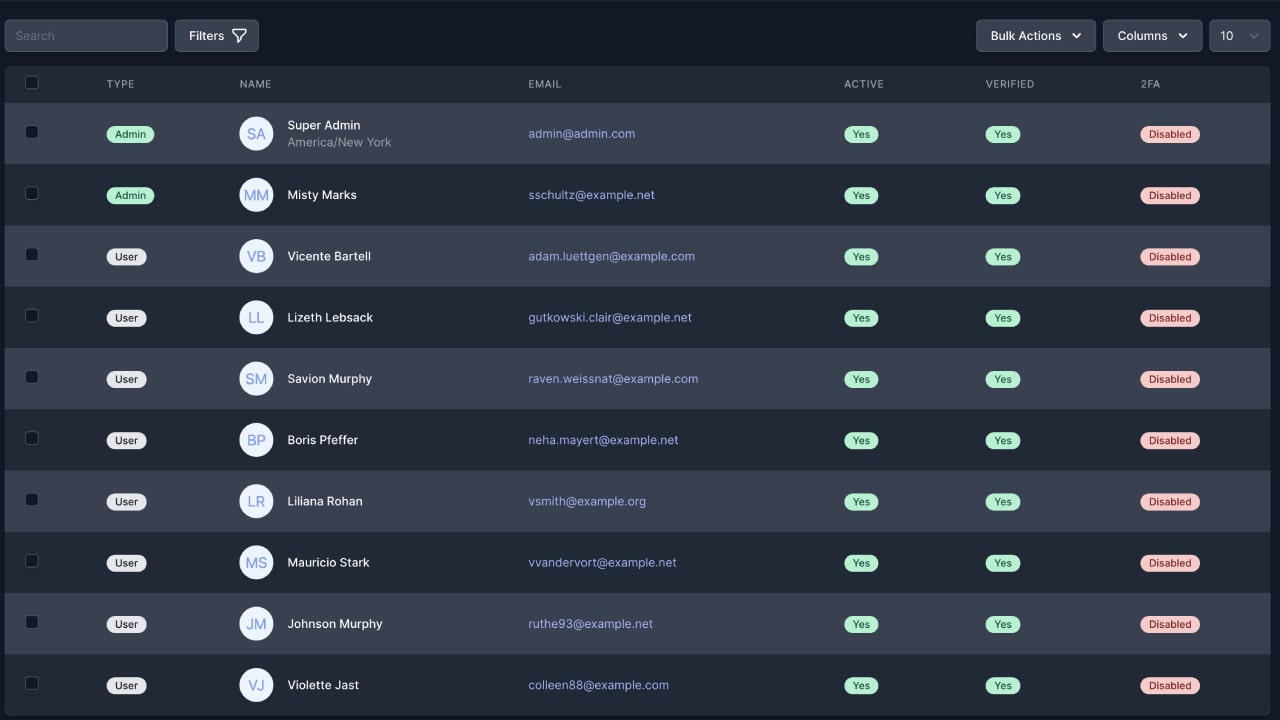Click the Super Admin SA avatar
This screenshot has height=720, width=1280.
pyautogui.click(x=256, y=134)
